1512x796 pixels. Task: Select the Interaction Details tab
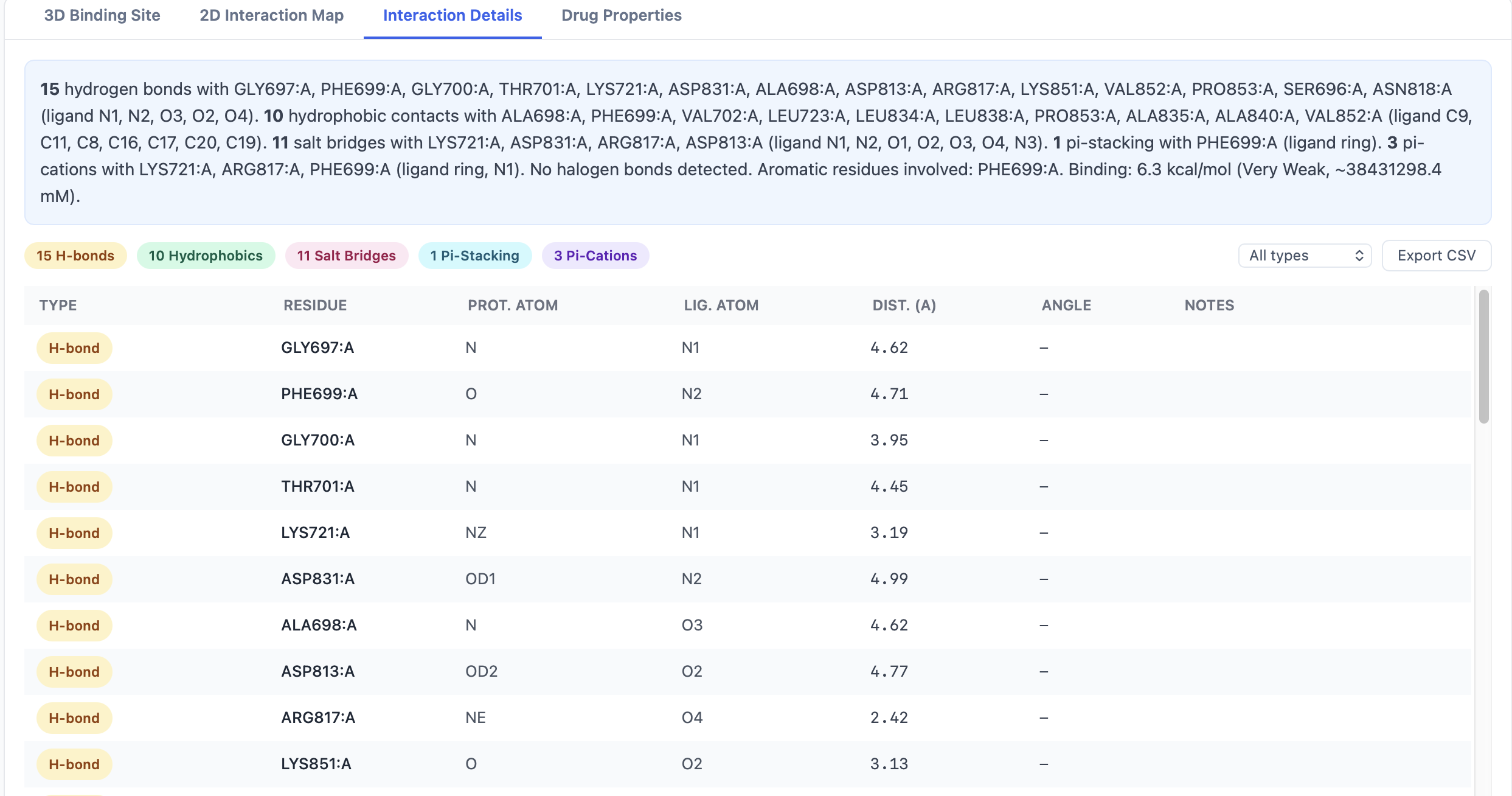(x=453, y=16)
